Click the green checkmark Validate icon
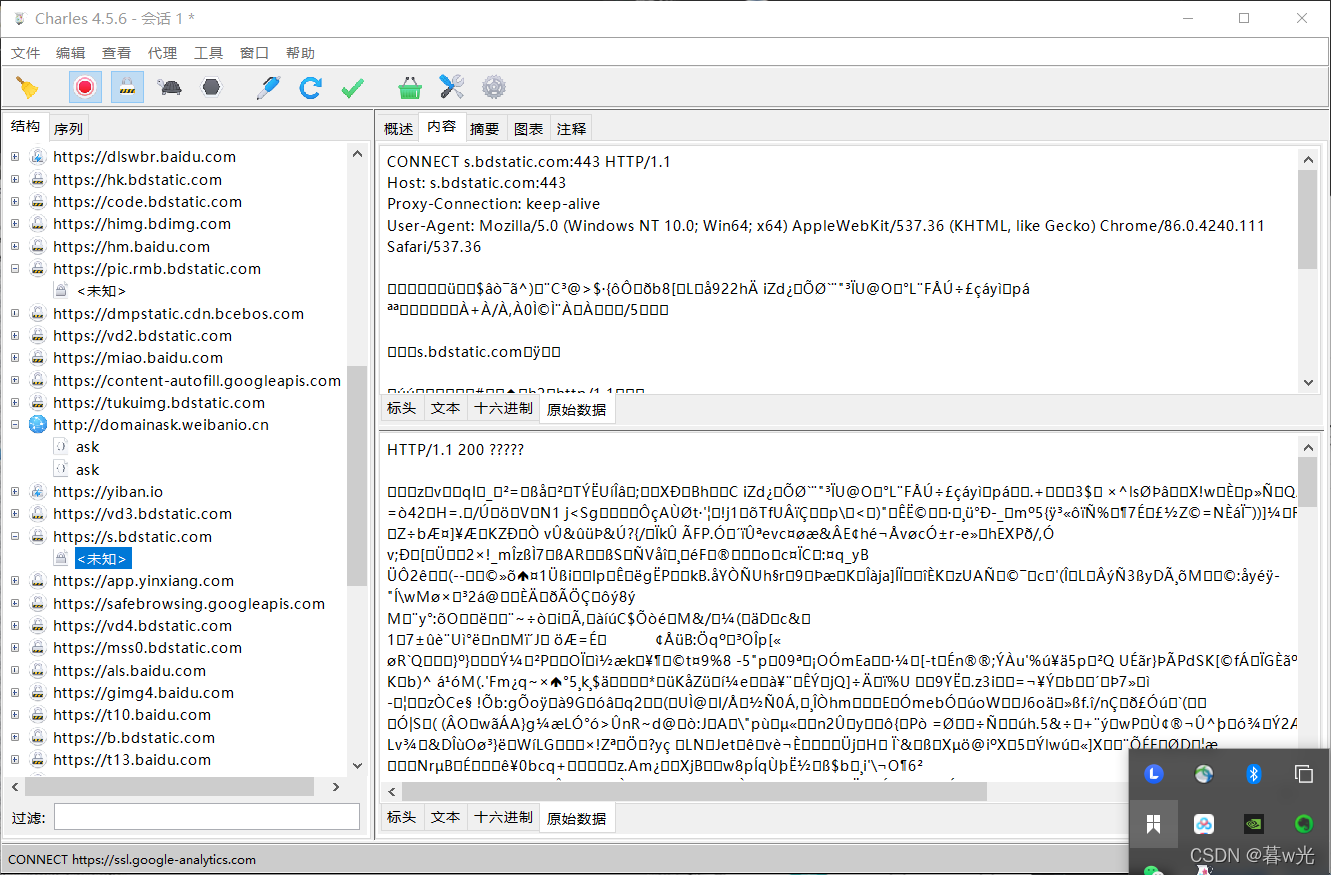This screenshot has height=875, width=1331. 352,87
